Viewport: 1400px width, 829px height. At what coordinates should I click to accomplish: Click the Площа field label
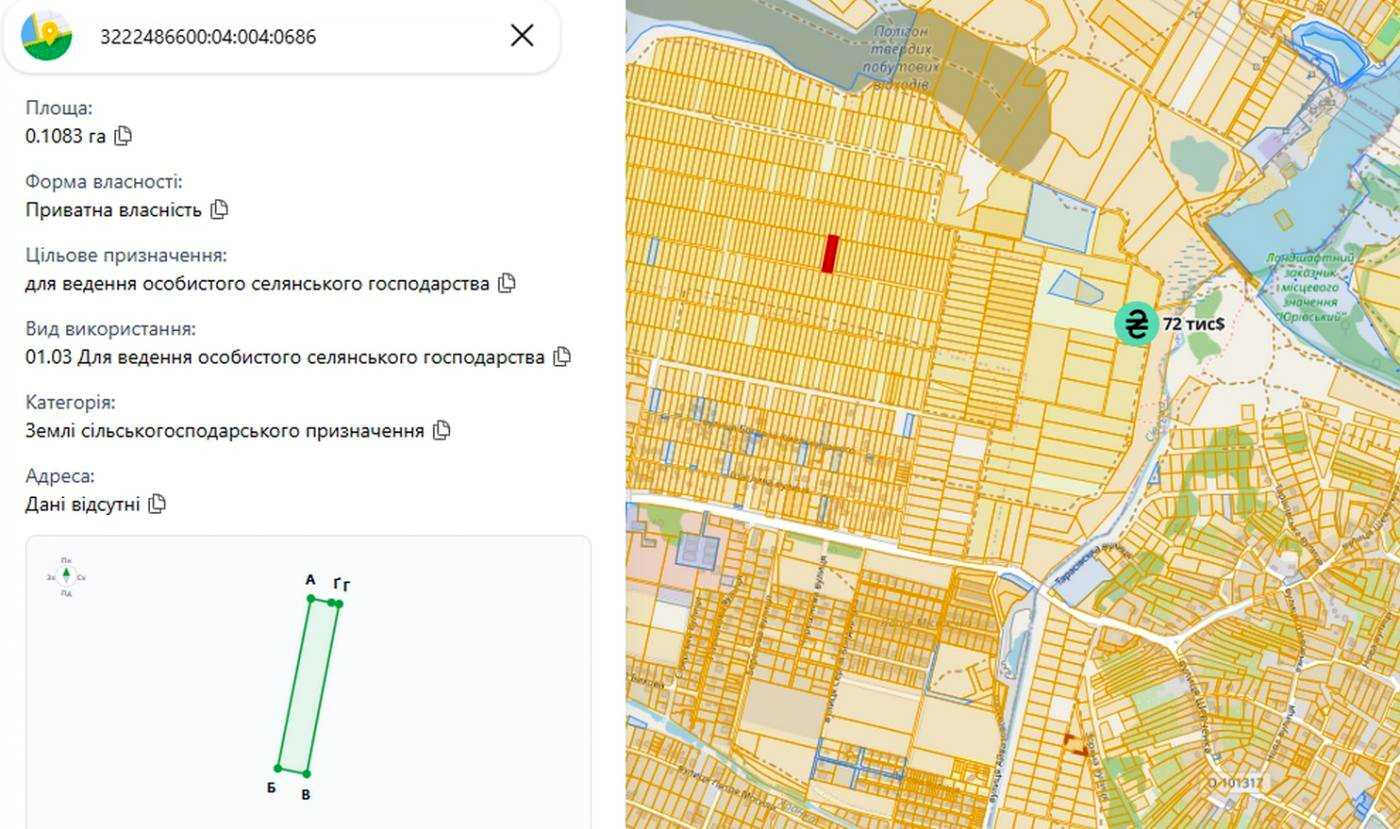click(59, 108)
